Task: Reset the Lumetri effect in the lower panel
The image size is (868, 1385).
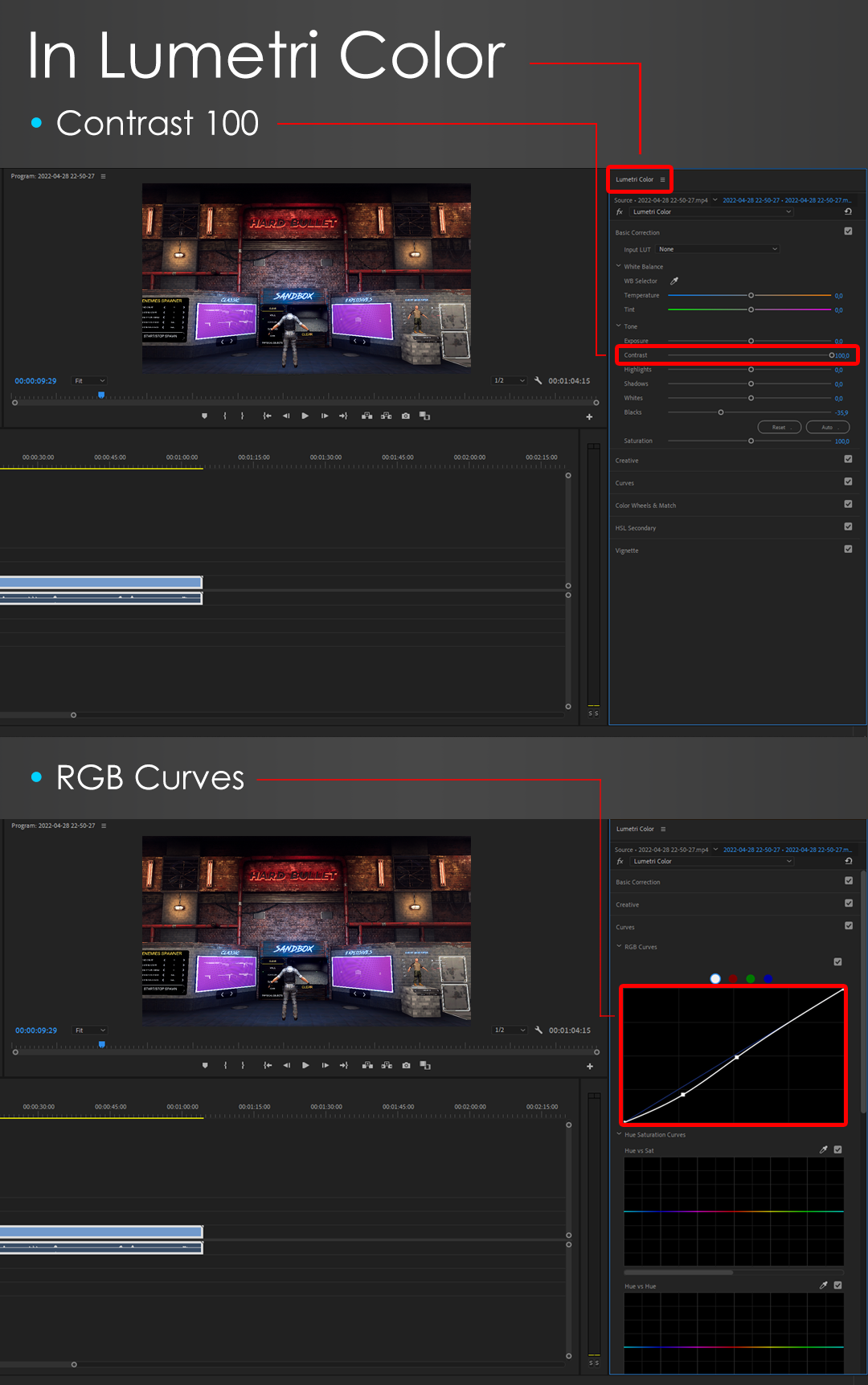Action: (x=849, y=861)
